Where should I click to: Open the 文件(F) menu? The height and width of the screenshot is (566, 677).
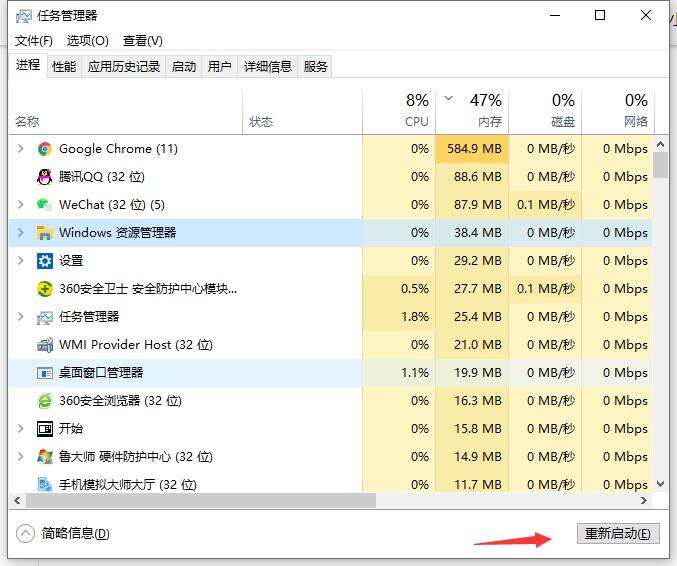34,41
